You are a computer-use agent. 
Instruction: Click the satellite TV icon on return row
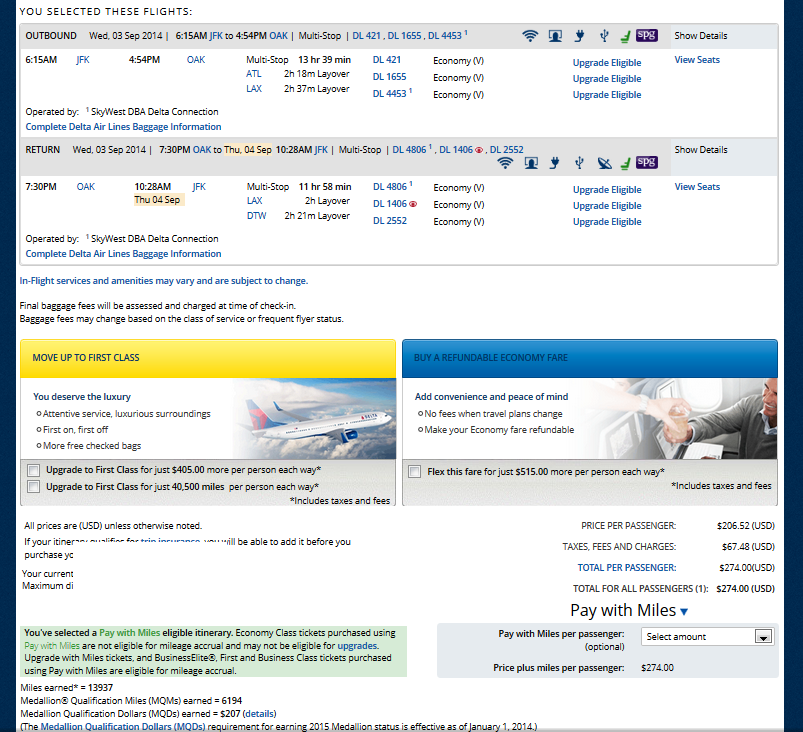[x=603, y=163]
